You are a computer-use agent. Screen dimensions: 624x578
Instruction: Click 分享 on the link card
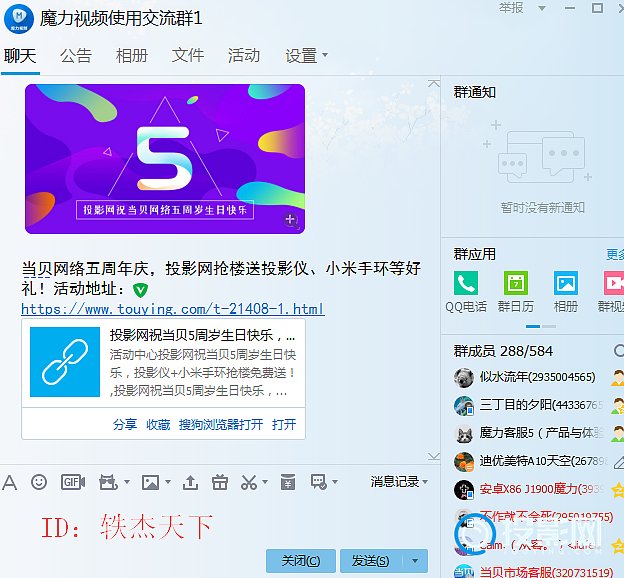[x=125, y=425]
